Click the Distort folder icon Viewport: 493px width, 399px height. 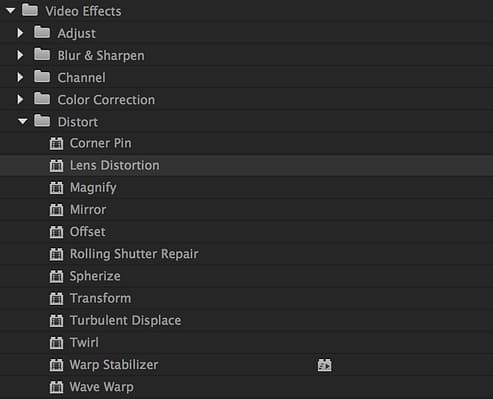42,121
